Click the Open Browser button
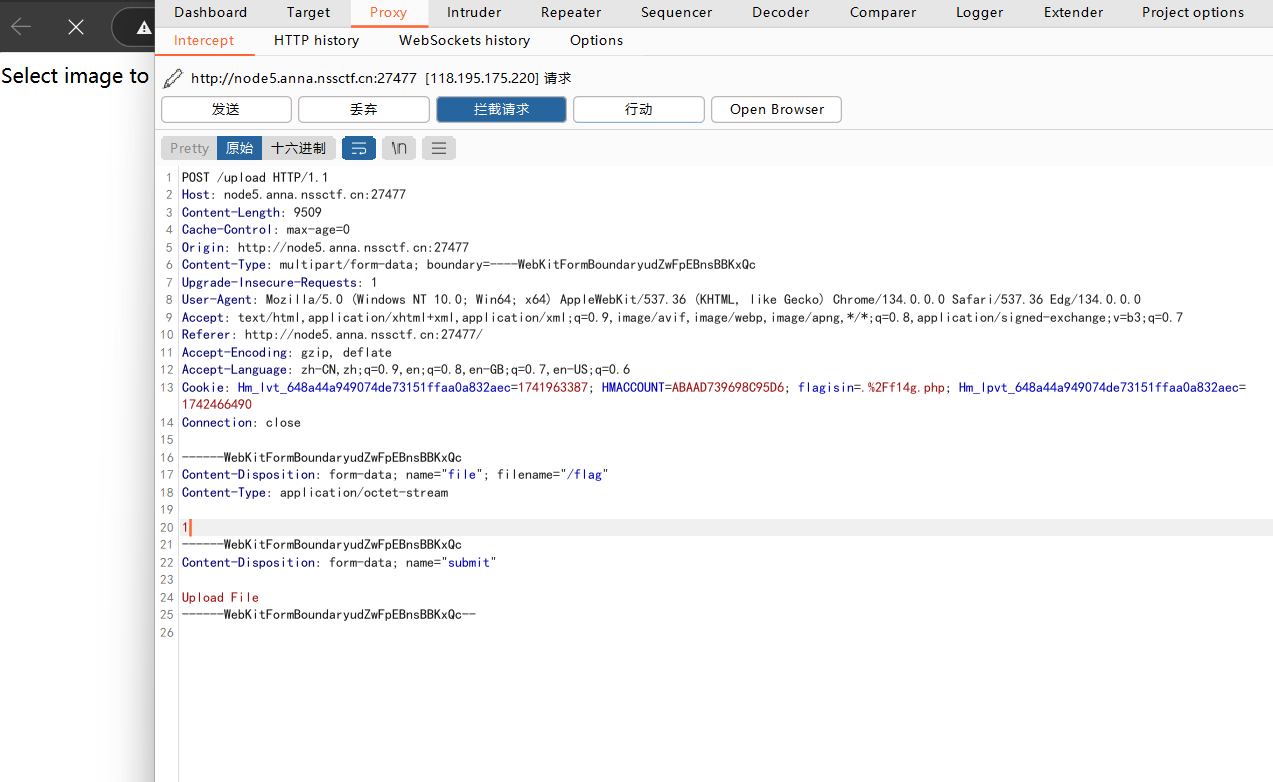Image resolution: width=1273 pixels, height=782 pixels. tap(776, 109)
